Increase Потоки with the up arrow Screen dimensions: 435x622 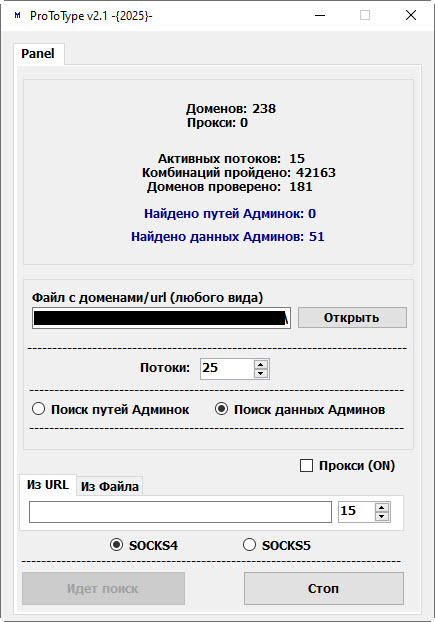point(261,365)
